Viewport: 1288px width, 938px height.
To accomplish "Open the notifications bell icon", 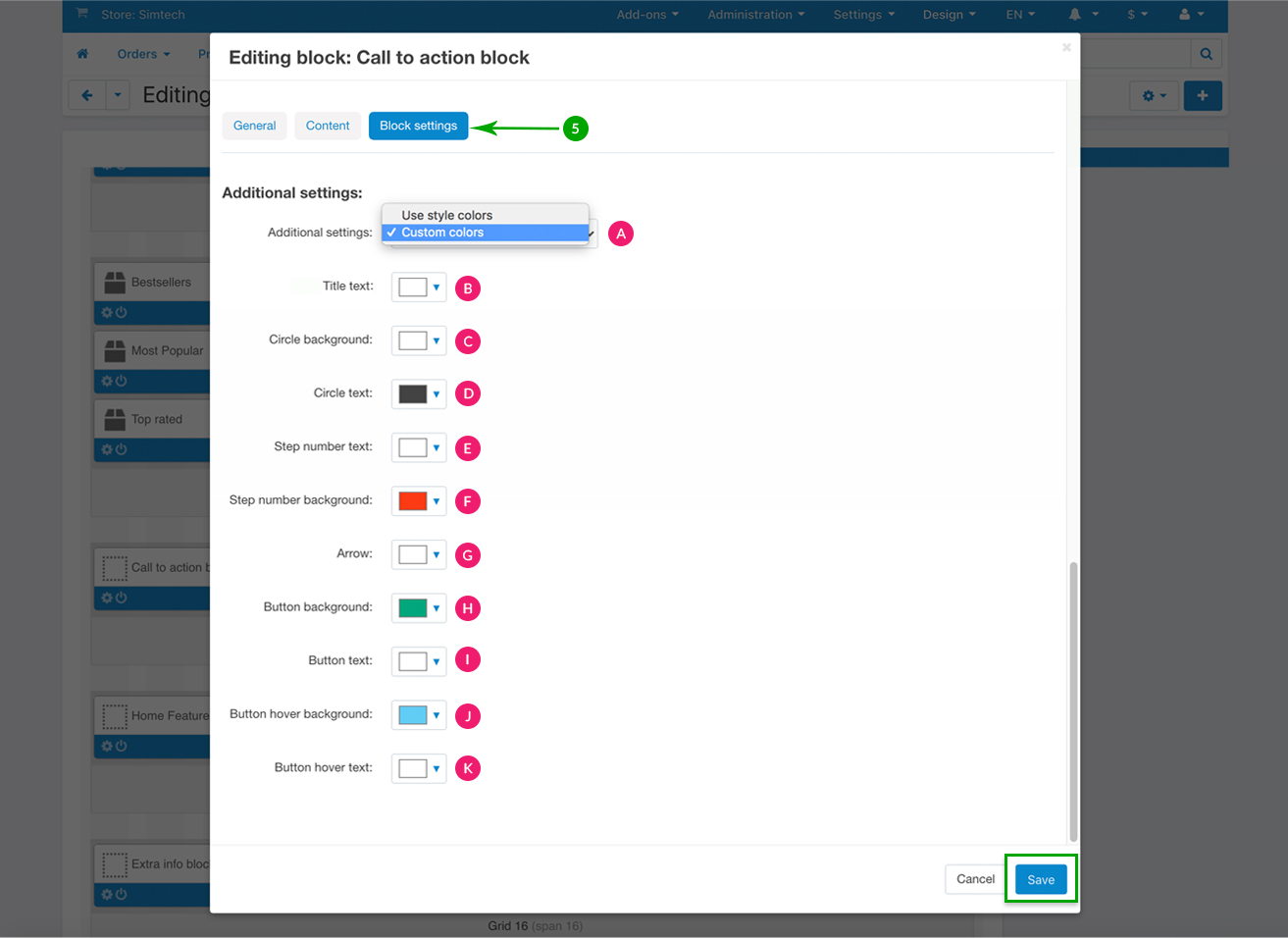I will tap(1075, 15).
